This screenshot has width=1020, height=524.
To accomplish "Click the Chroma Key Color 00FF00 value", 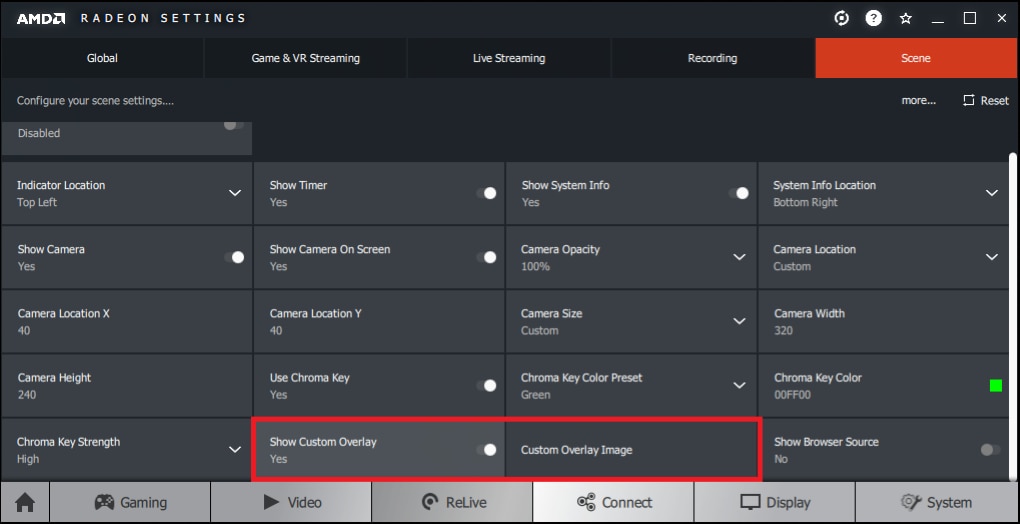I will pos(792,395).
